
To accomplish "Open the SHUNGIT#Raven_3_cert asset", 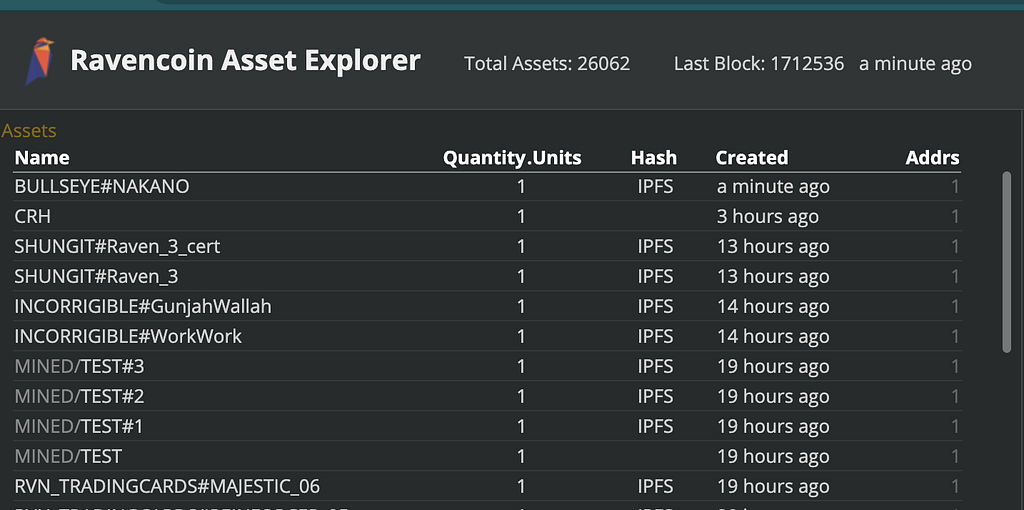I will [118, 247].
